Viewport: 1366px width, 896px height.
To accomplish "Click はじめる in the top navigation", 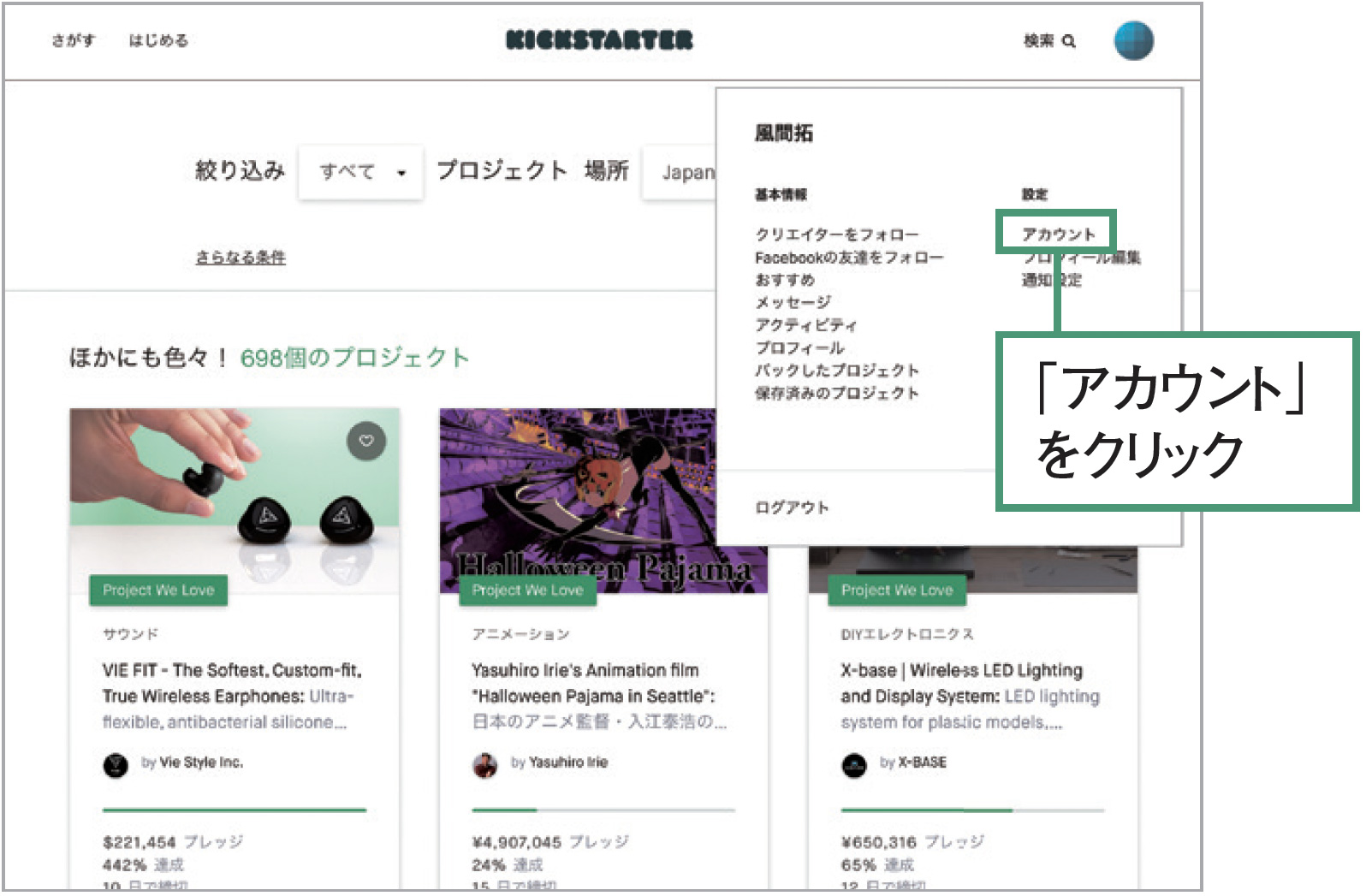I will [x=158, y=40].
